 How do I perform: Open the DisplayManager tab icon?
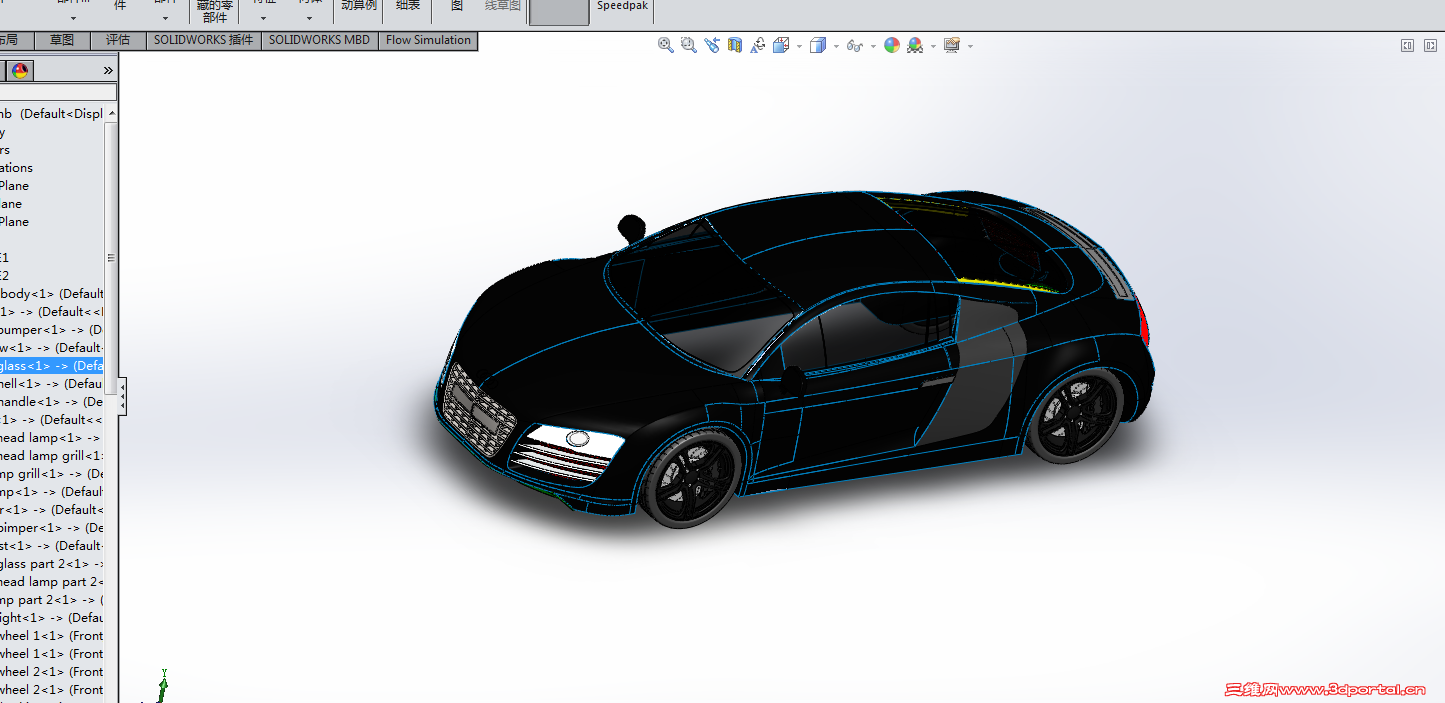[x=21, y=70]
